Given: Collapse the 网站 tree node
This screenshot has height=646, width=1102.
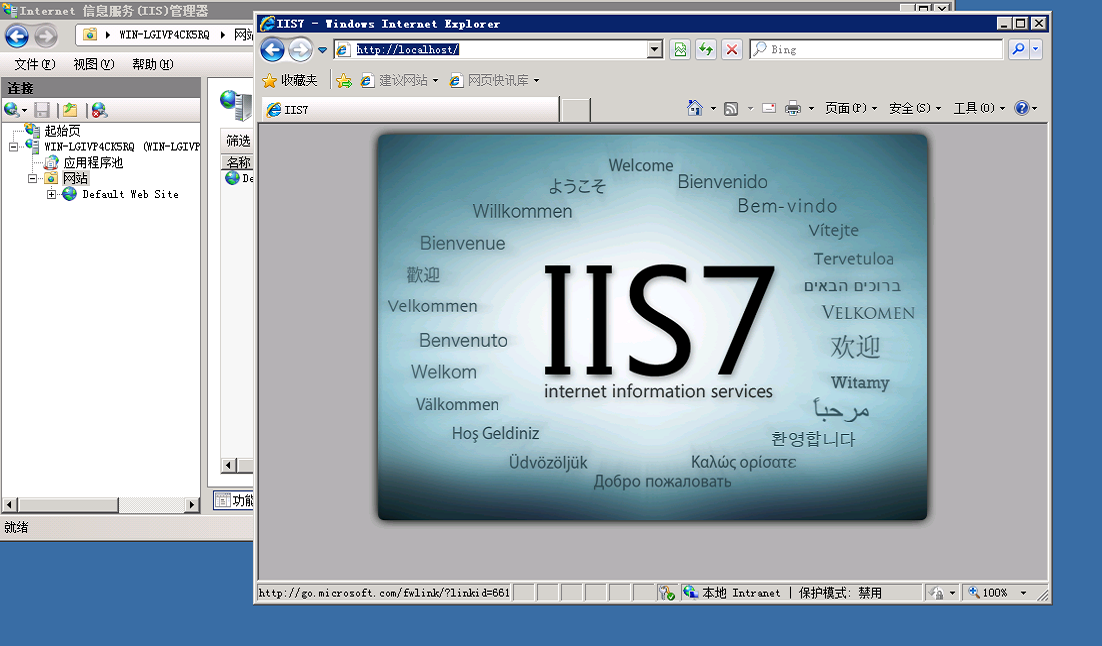Looking at the screenshot, I should (32, 179).
